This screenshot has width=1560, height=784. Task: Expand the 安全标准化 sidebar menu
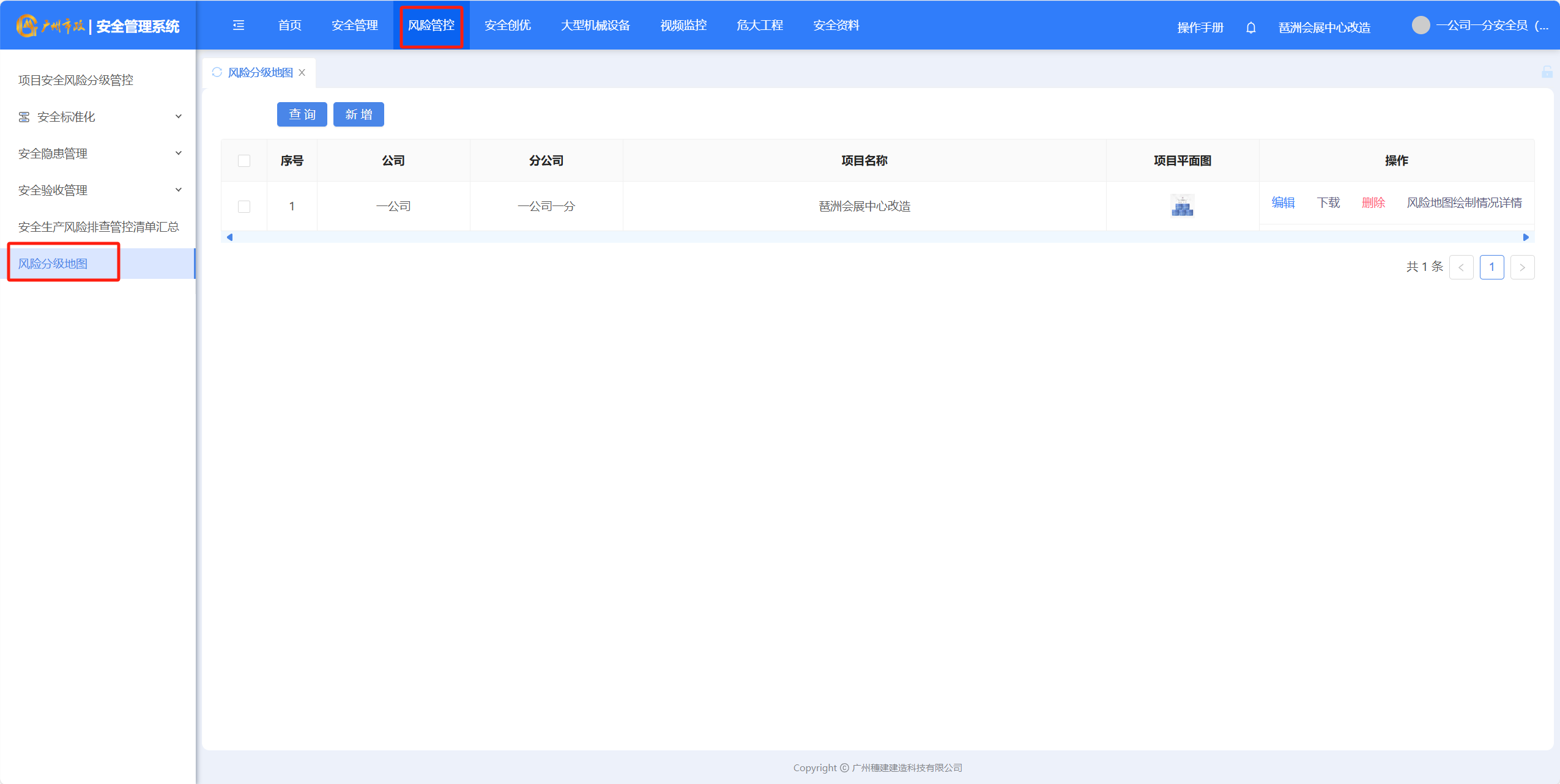(179, 117)
